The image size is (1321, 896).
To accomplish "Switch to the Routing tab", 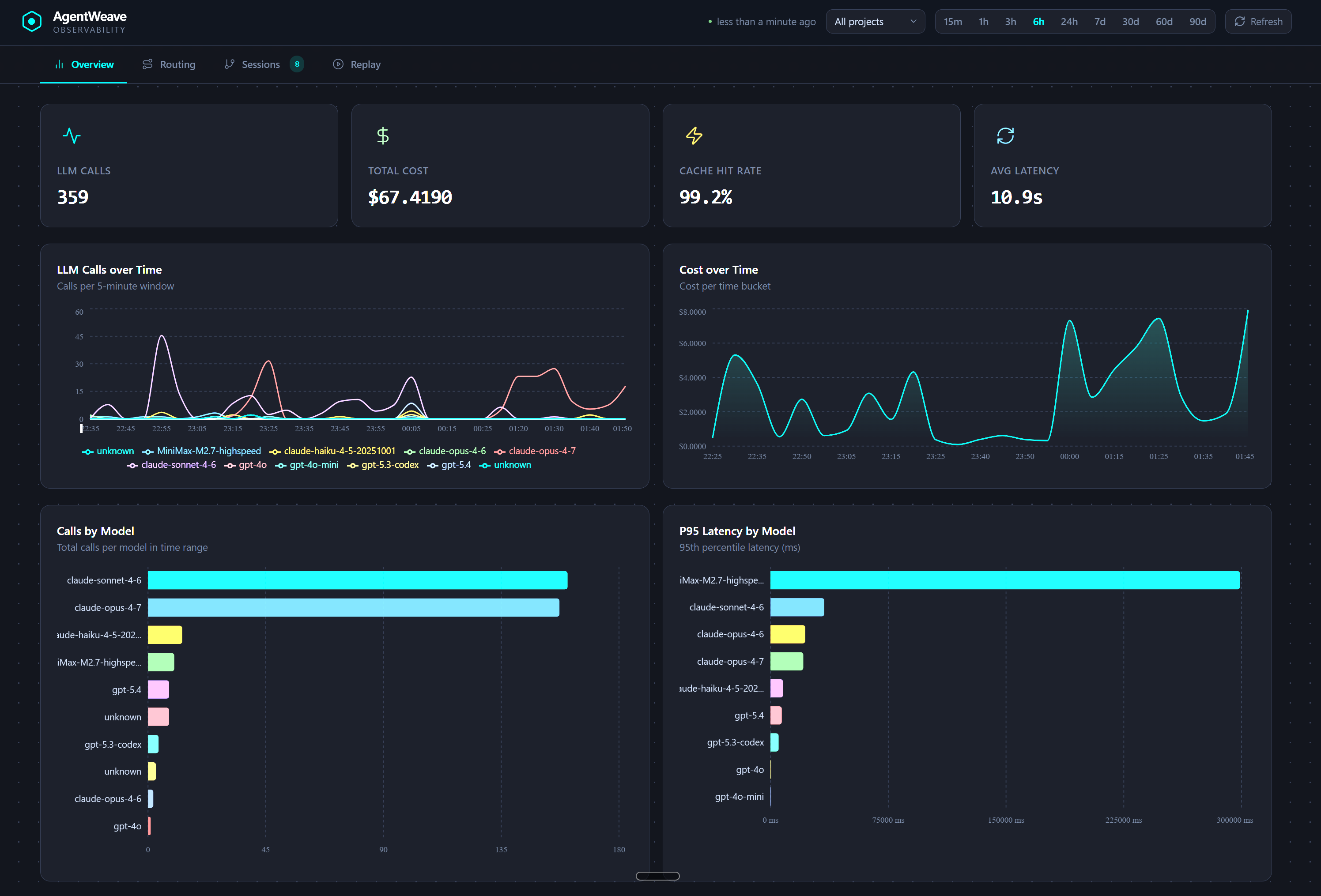I will (x=169, y=64).
